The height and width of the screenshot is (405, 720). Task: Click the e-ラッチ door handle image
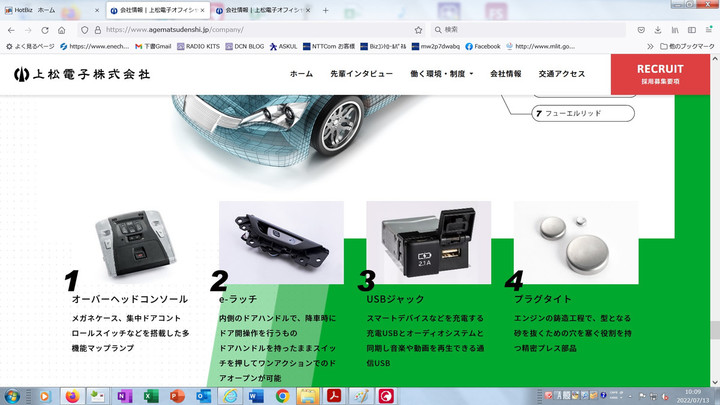[281, 242]
